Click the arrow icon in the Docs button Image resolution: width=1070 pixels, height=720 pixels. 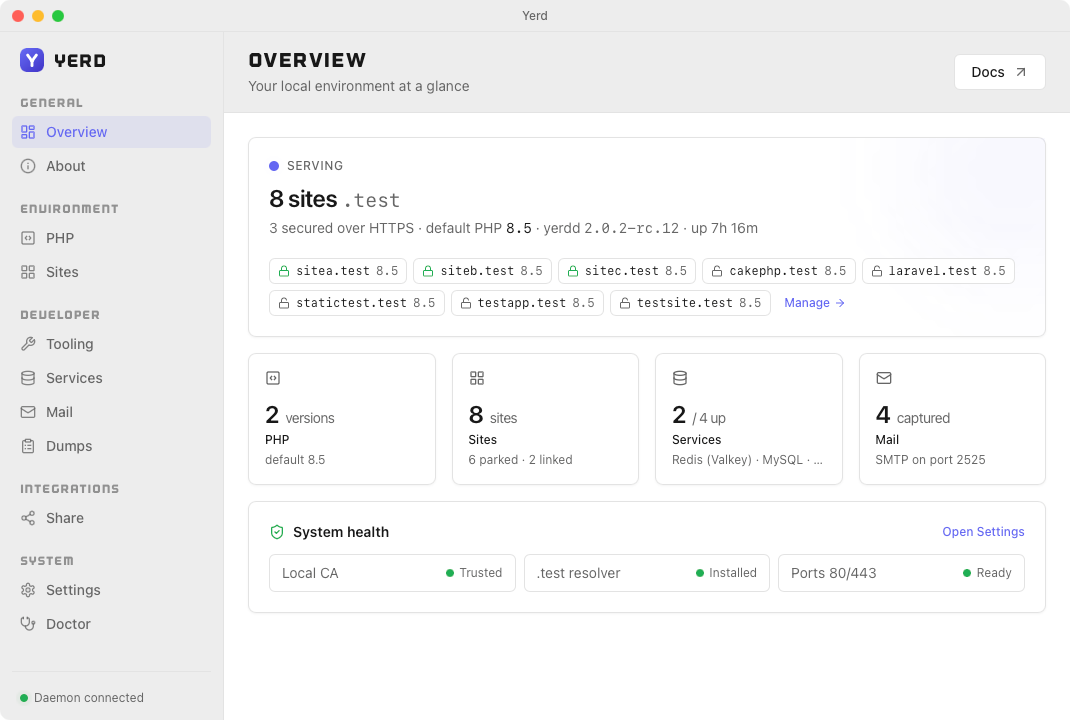(x=1021, y=72)
